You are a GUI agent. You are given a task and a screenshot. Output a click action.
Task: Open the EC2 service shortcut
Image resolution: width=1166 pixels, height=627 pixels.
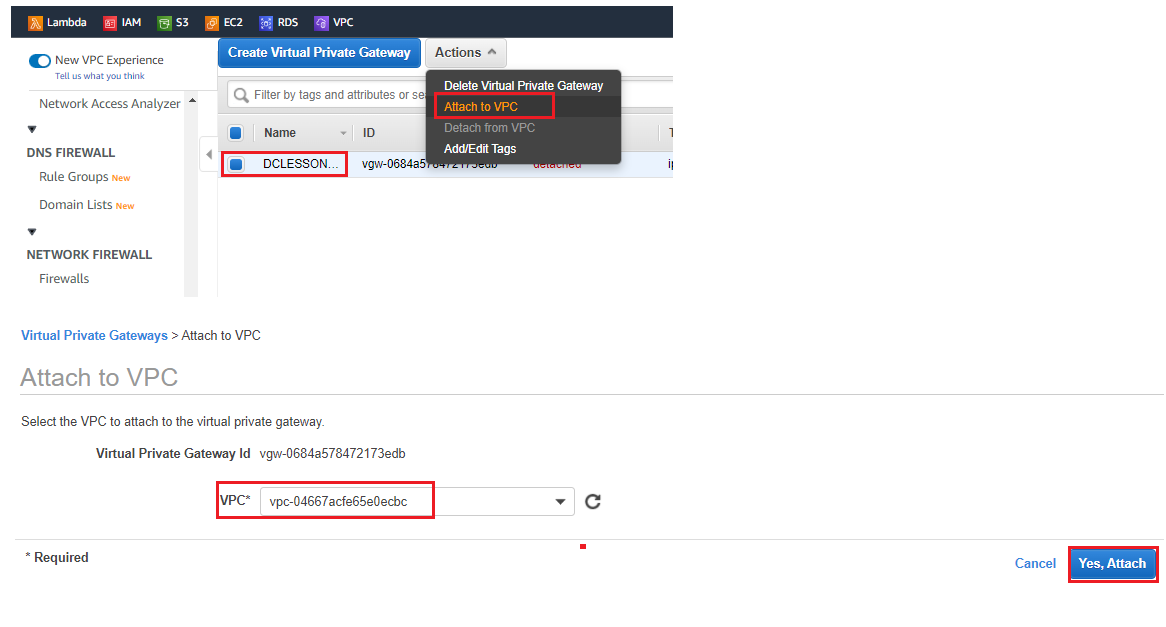224,22
